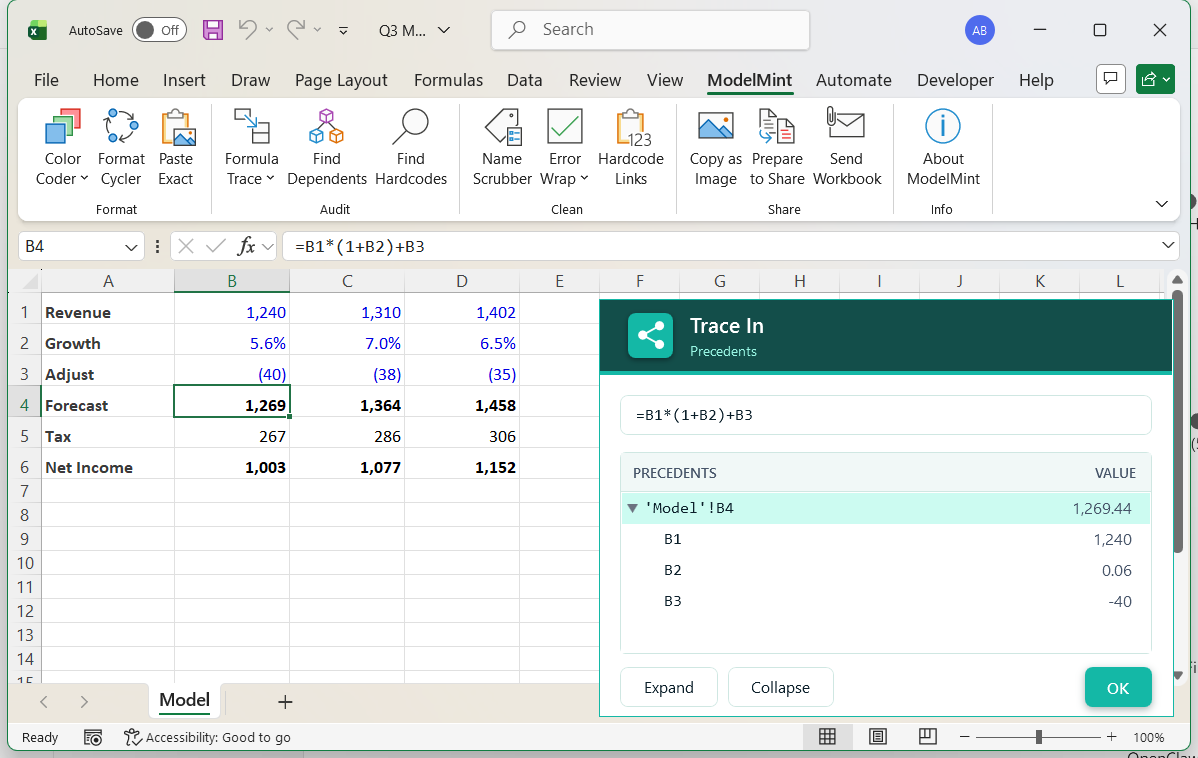Open the Formula Trace tool
1198x758 pixels.
click(x=251, y=148)
